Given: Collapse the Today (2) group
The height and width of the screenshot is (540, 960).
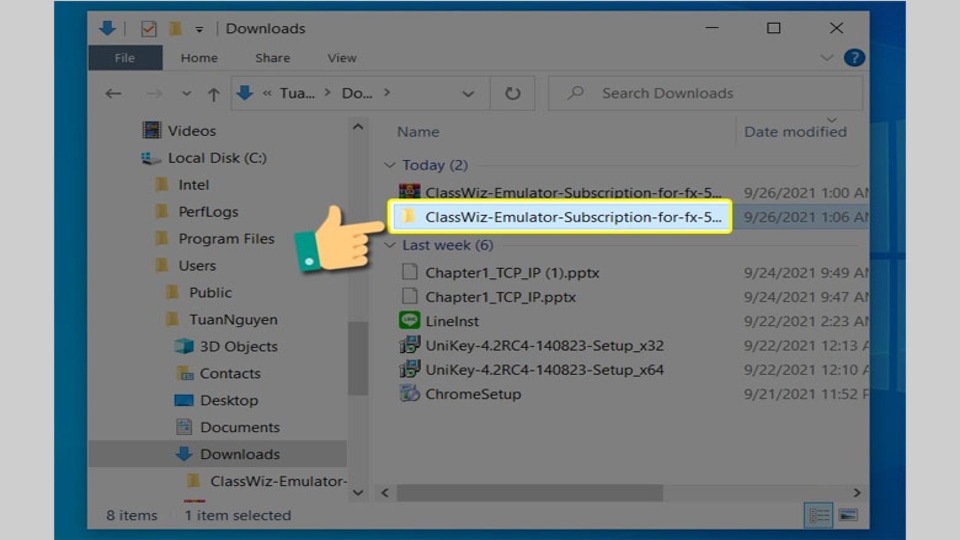Looking at the screenshot, I should pos(389,165).
